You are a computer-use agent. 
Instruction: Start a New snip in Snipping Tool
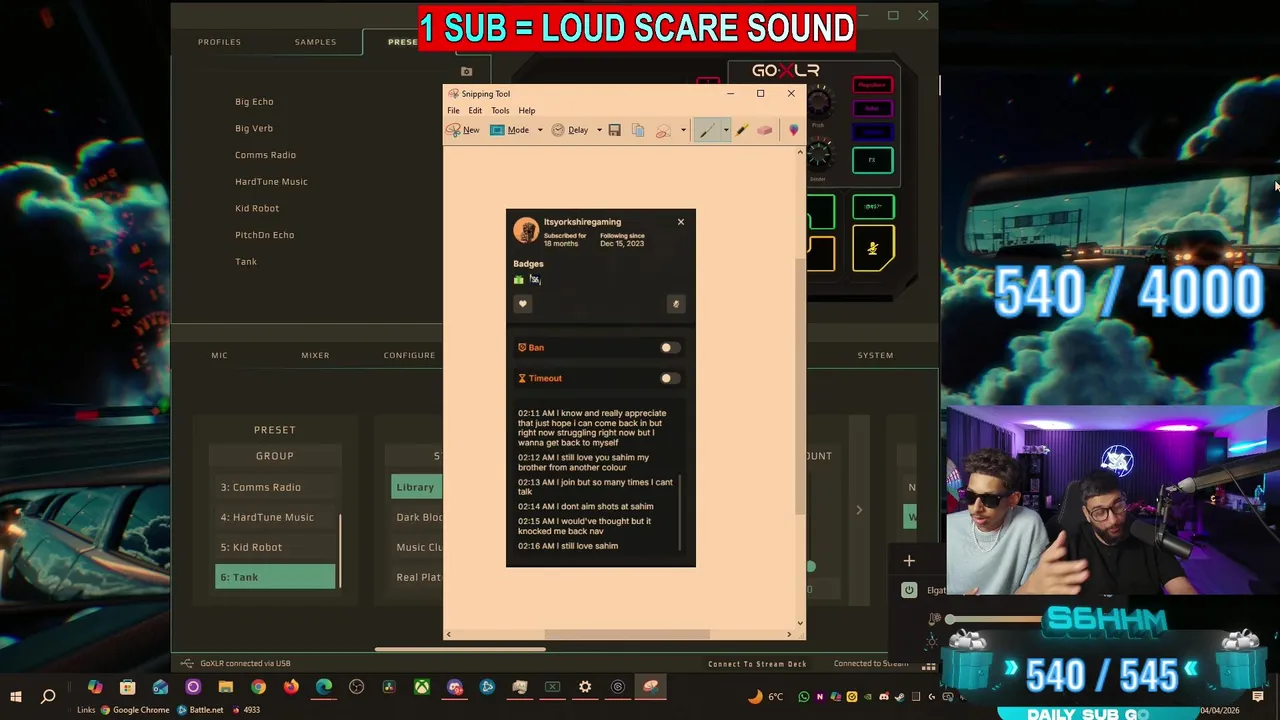tap(462, 130)
